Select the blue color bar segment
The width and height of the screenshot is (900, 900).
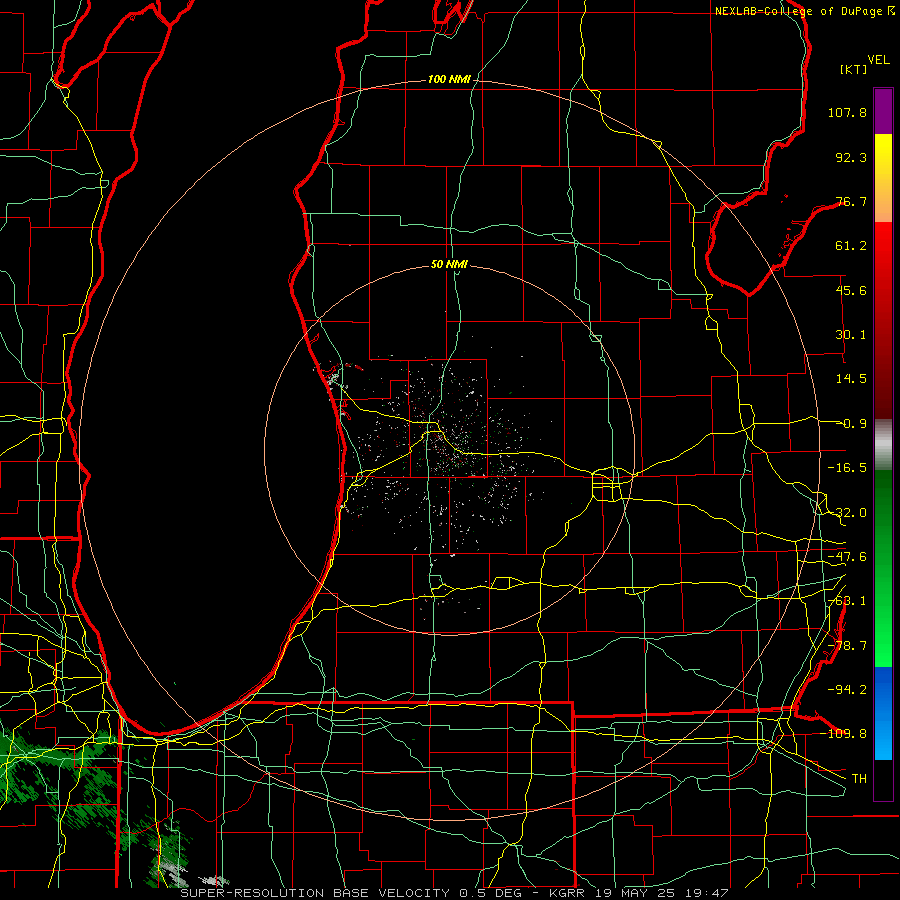point(883,713)
